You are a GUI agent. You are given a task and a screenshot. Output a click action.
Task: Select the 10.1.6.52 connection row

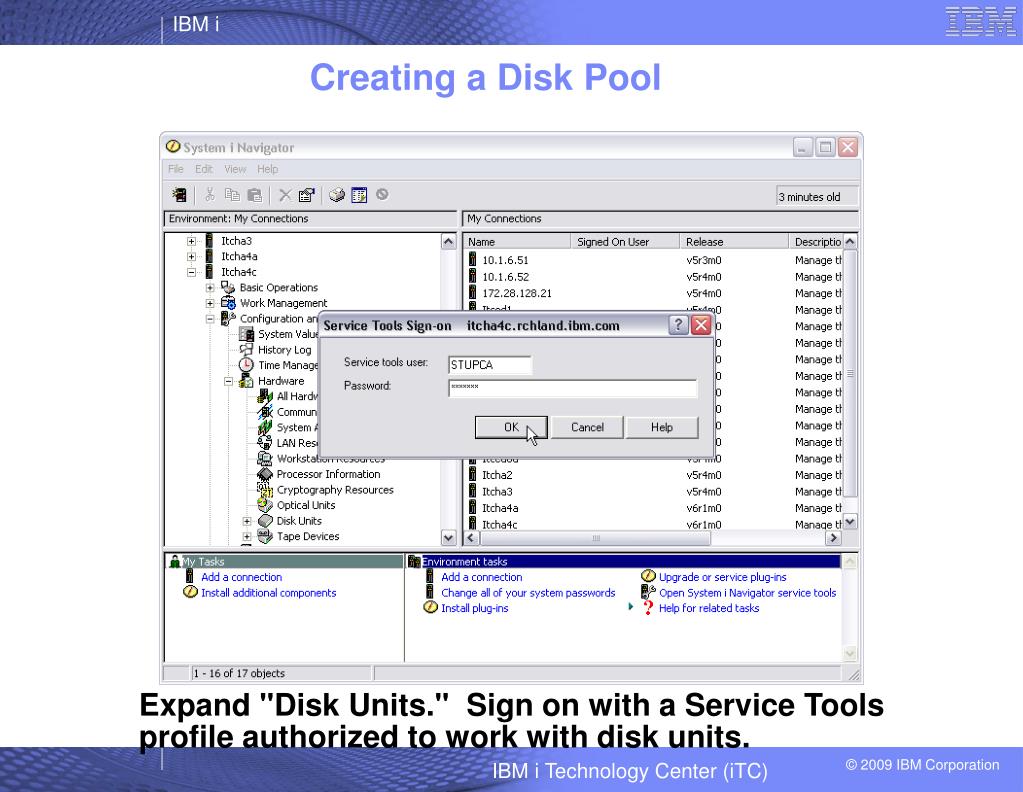point(654,277)
